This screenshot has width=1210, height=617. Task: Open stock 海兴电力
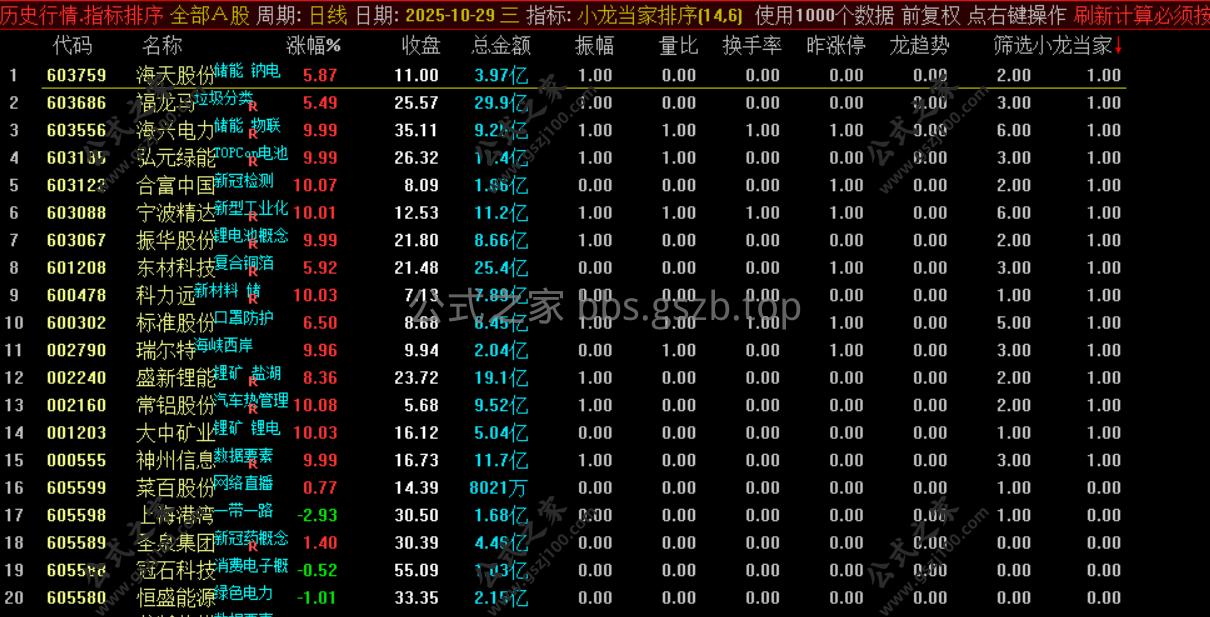point(176,130)
